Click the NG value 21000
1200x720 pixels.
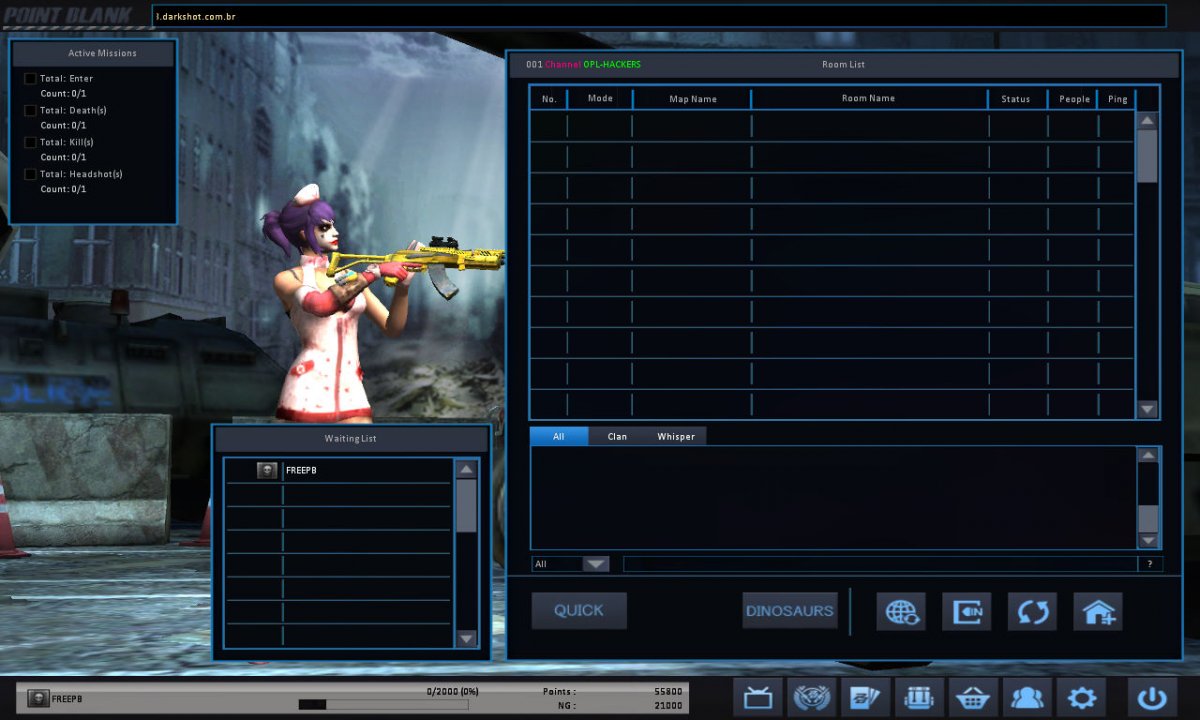click(668, 705)
